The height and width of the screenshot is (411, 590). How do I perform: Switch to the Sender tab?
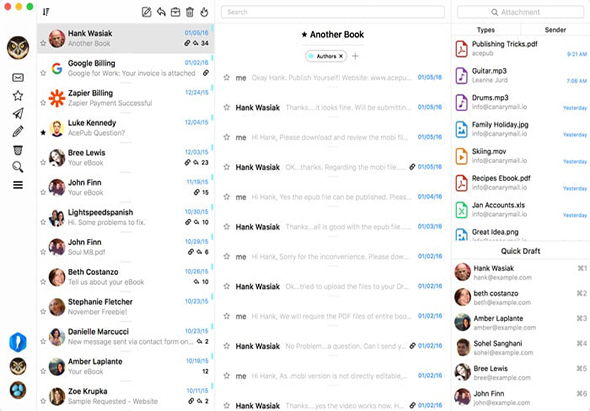pos(555,30)
